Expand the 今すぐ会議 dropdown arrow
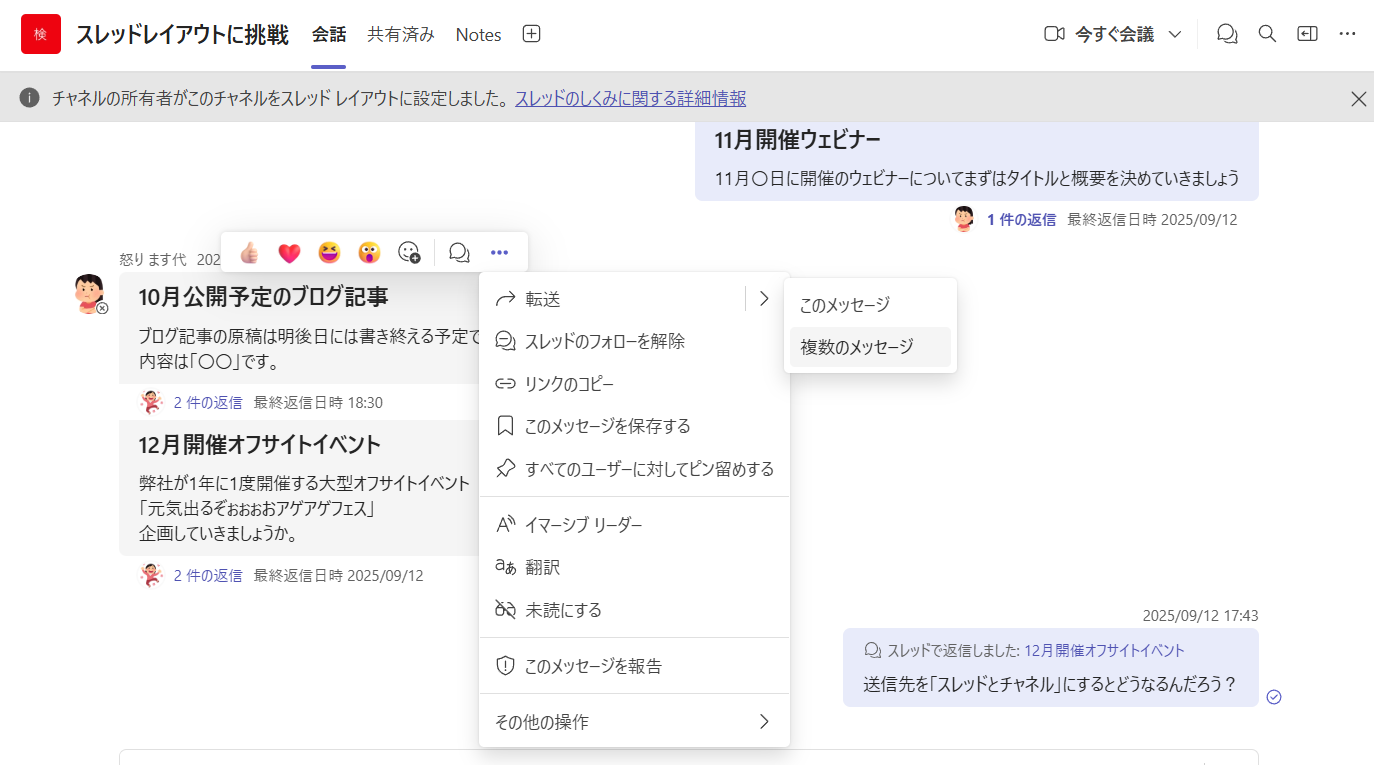 point(1175,34)
